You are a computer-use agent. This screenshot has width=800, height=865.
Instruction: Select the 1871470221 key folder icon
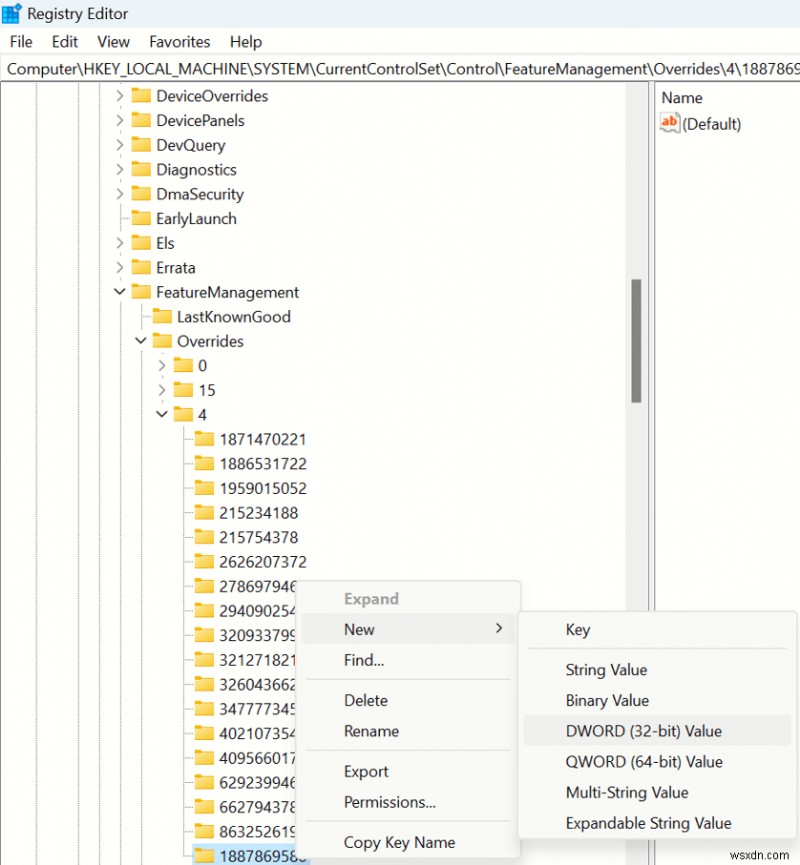[204, 438]
